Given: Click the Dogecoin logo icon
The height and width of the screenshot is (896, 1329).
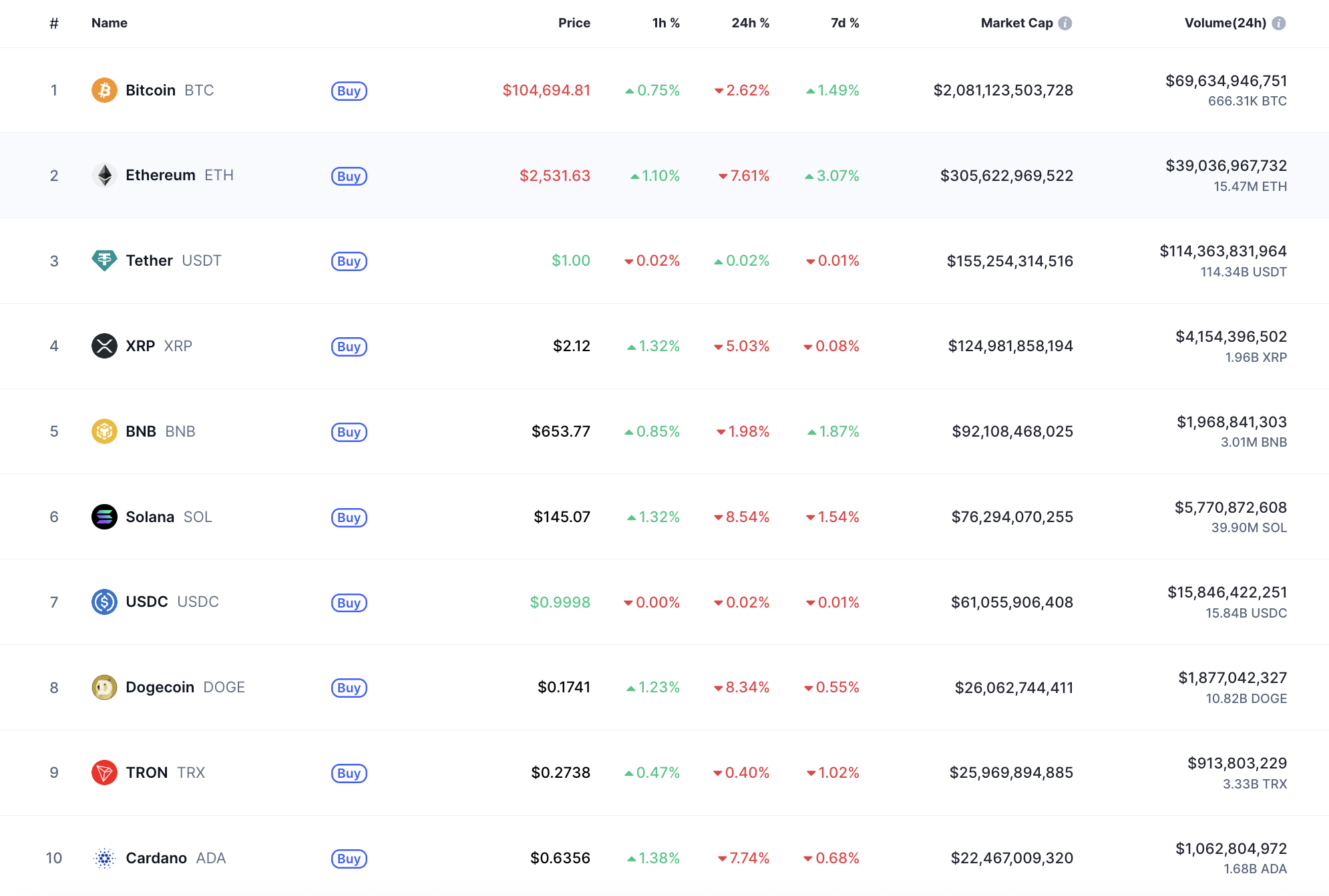Looking at the screenshot, I should pyautogui.click(x=104, y=687).
